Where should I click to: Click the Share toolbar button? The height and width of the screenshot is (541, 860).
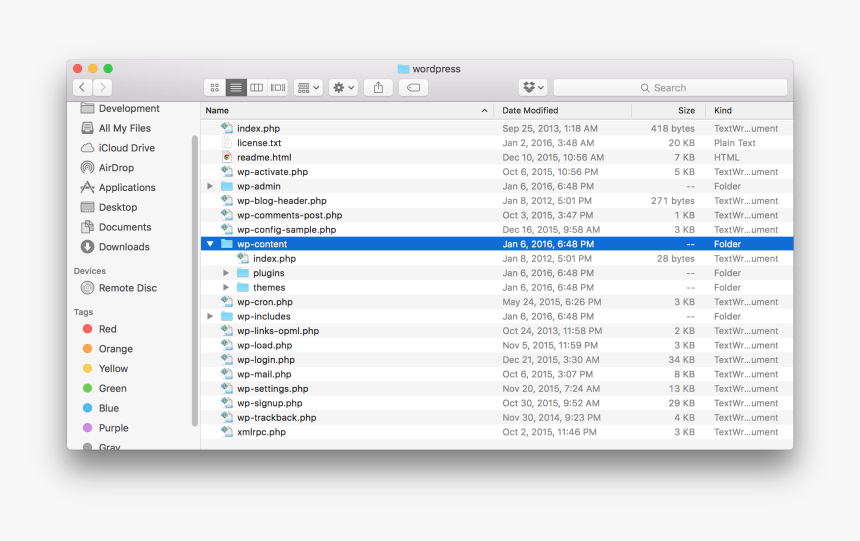(378, 88)
